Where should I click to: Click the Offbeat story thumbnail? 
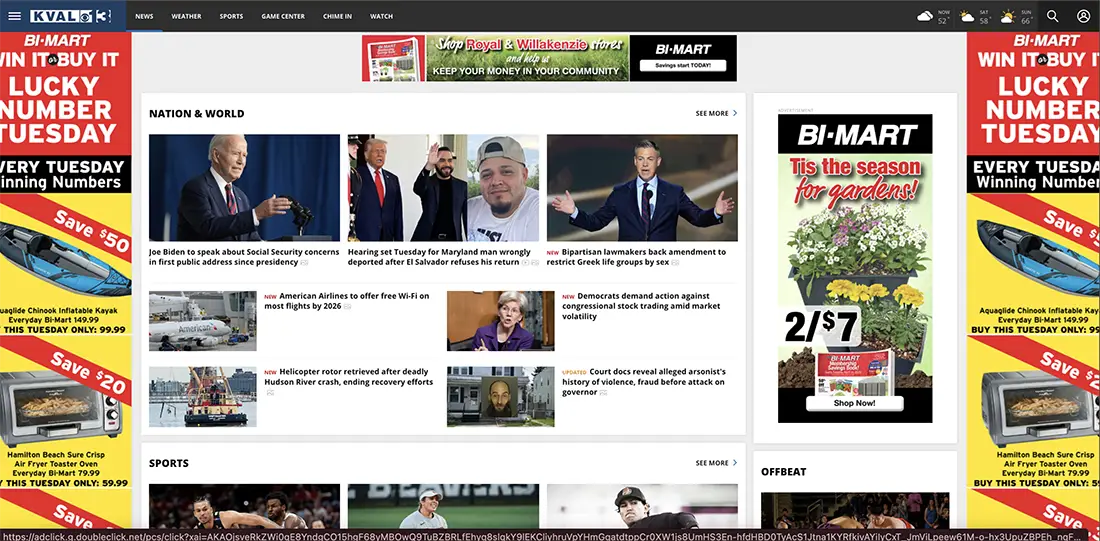click(x=855, y=510)
